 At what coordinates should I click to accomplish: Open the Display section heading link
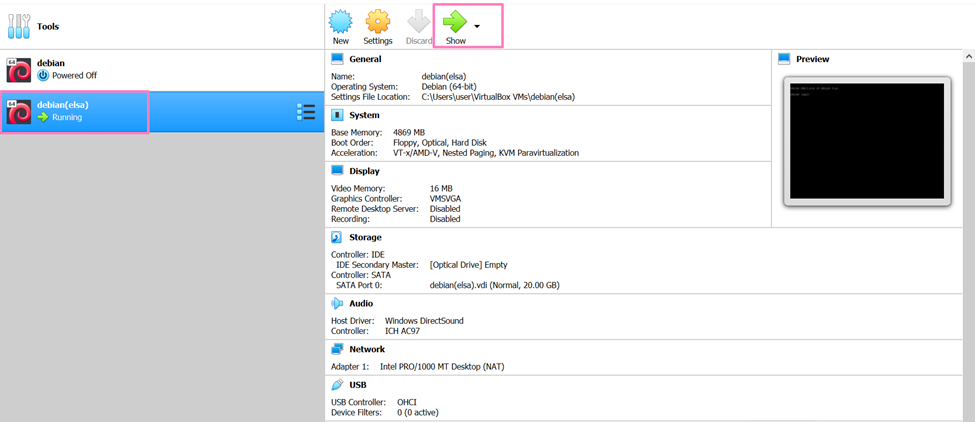pyautogui.click(x=364, y=171)
